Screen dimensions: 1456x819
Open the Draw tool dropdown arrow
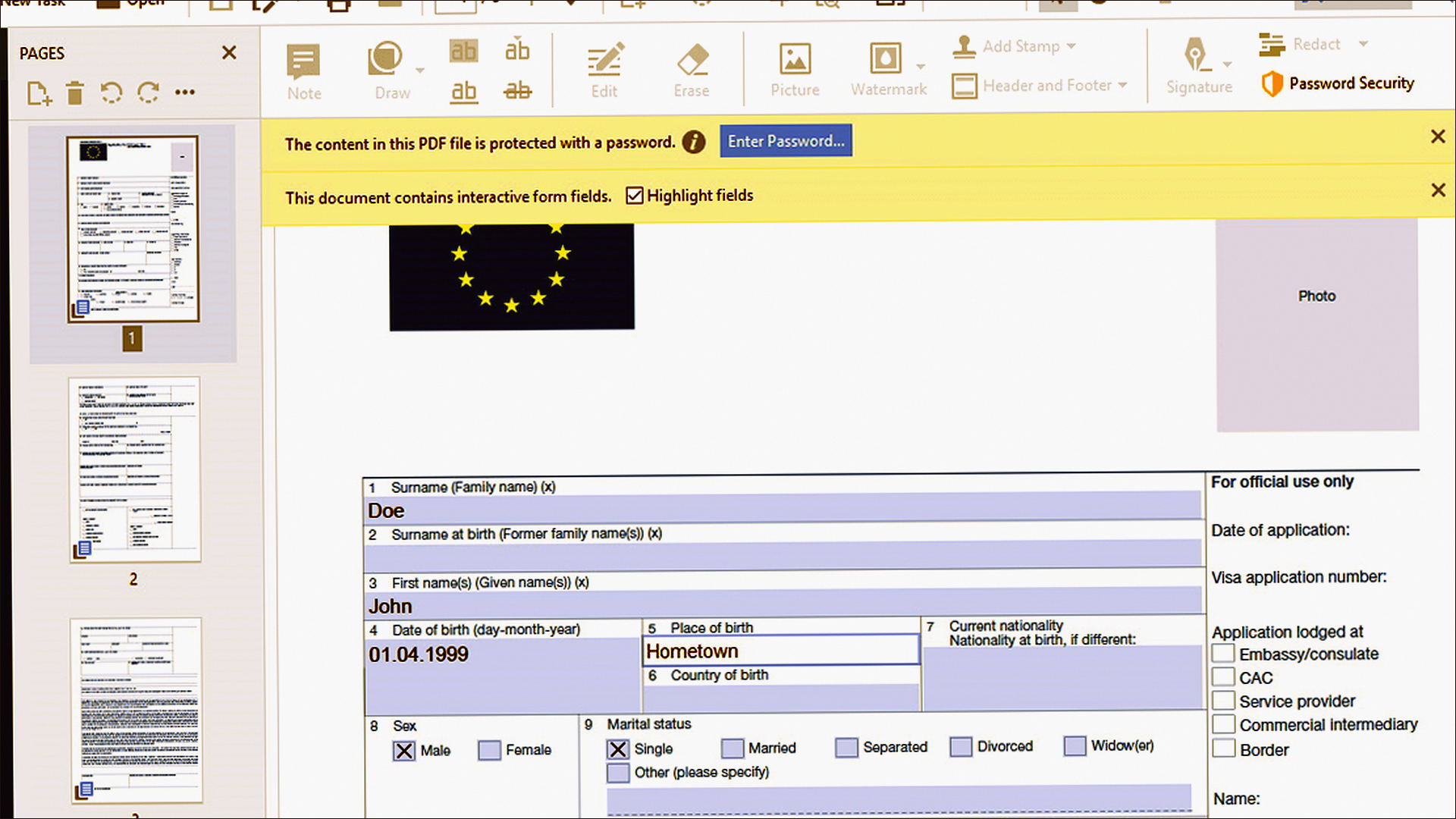pos(420,71)
